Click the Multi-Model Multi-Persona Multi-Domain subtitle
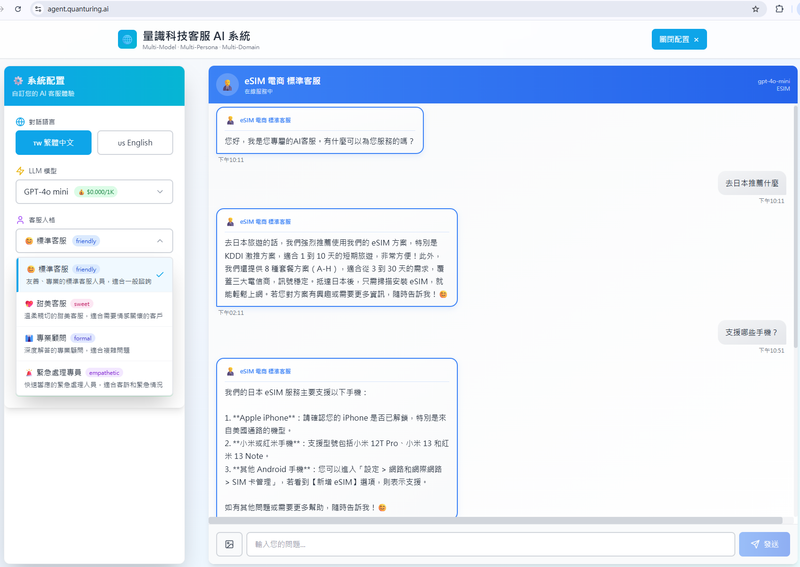Screen dimensions: 800x567 point(201,47)
